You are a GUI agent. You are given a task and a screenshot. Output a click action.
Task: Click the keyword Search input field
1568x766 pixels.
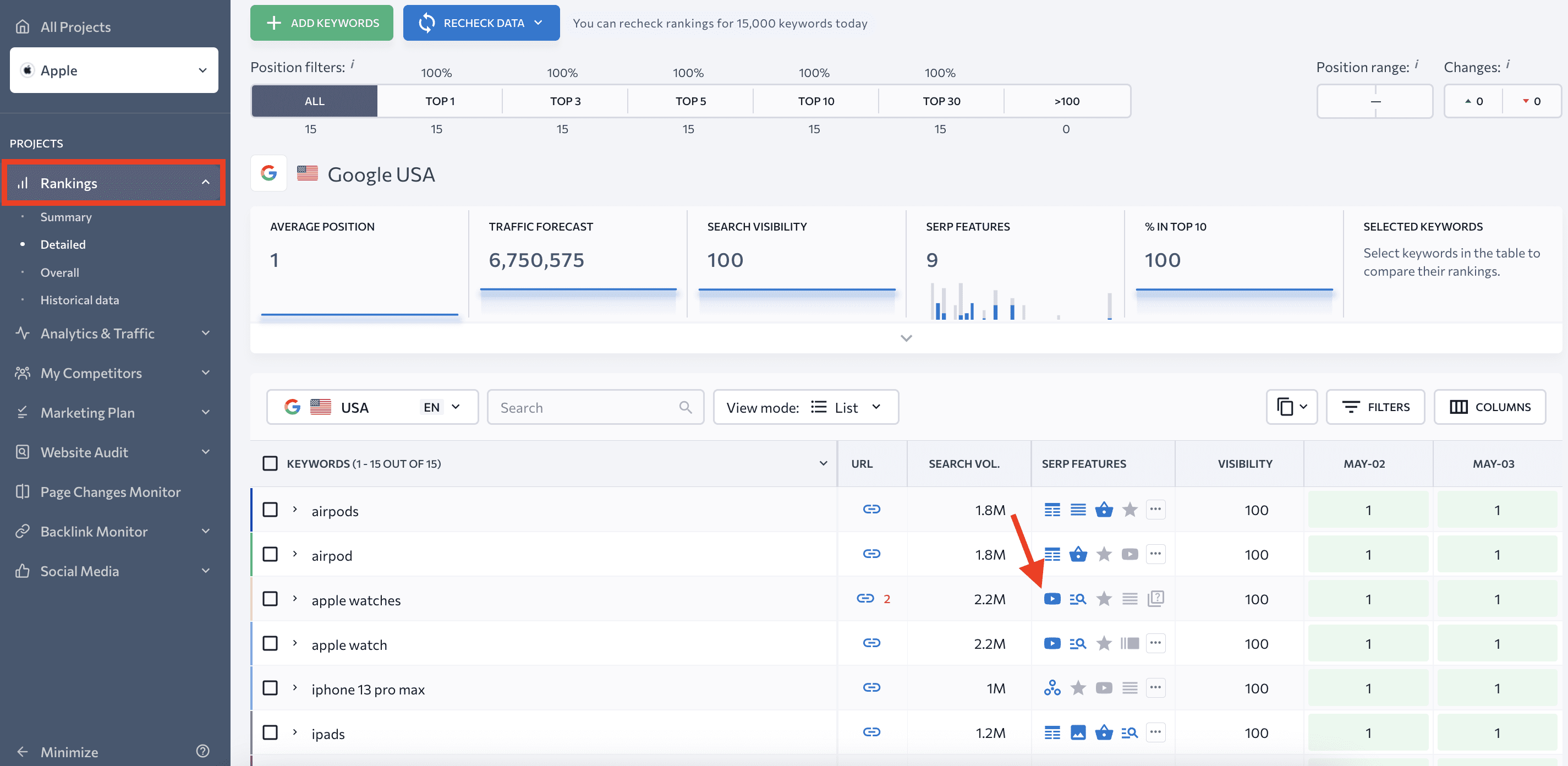[595, 407]
